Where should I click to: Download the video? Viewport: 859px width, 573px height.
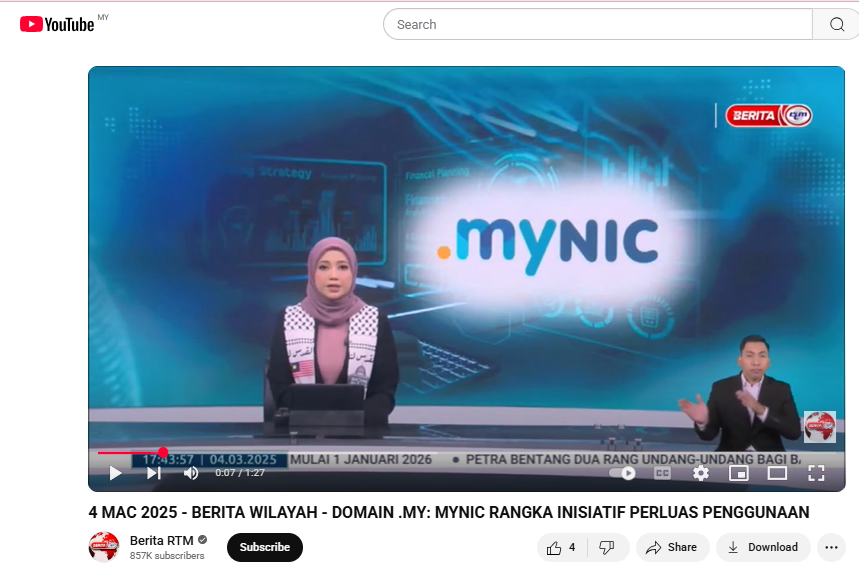763,547
